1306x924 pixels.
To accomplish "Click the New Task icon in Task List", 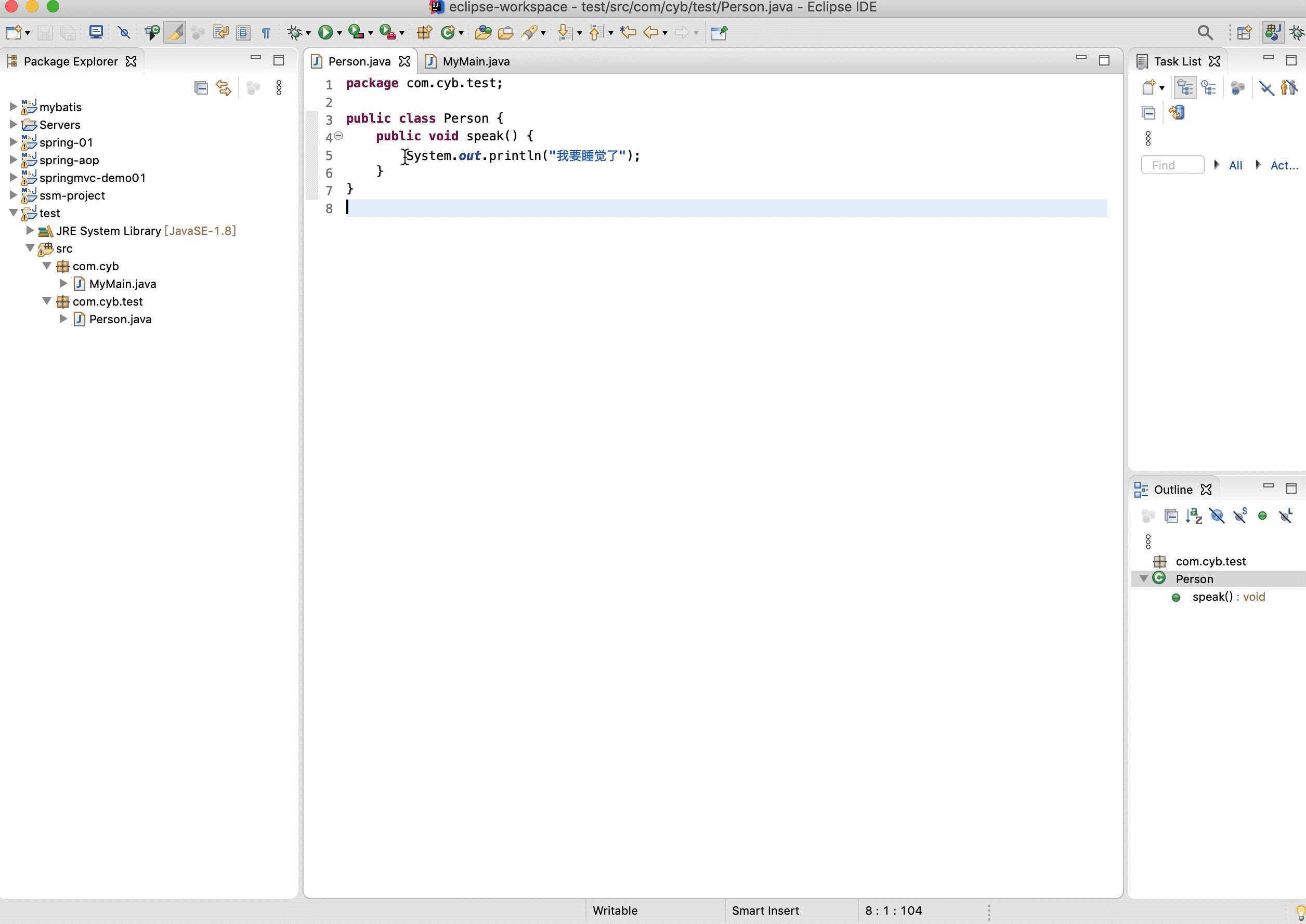I will click(x=1148, y=88).
